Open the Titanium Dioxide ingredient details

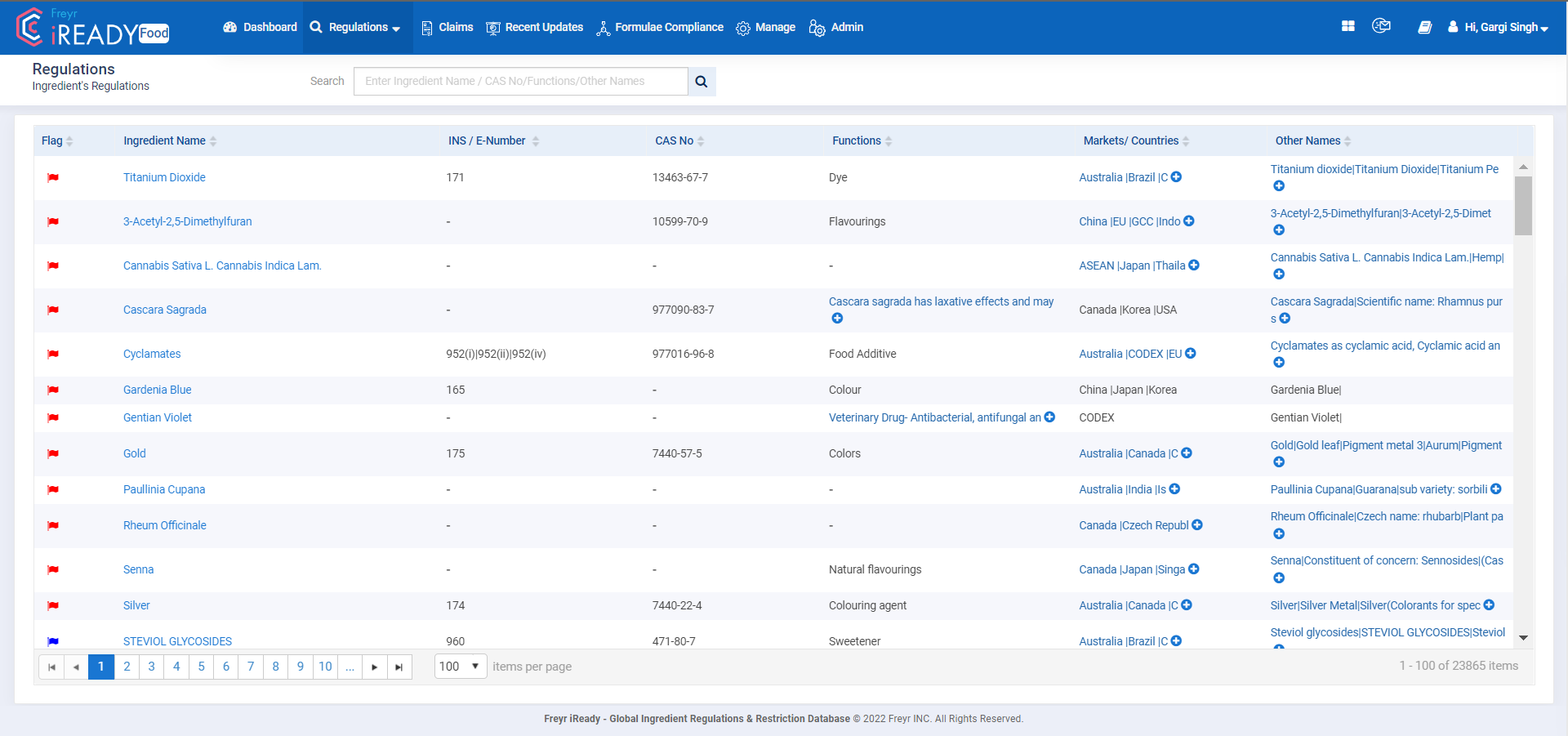coord(164,177)
